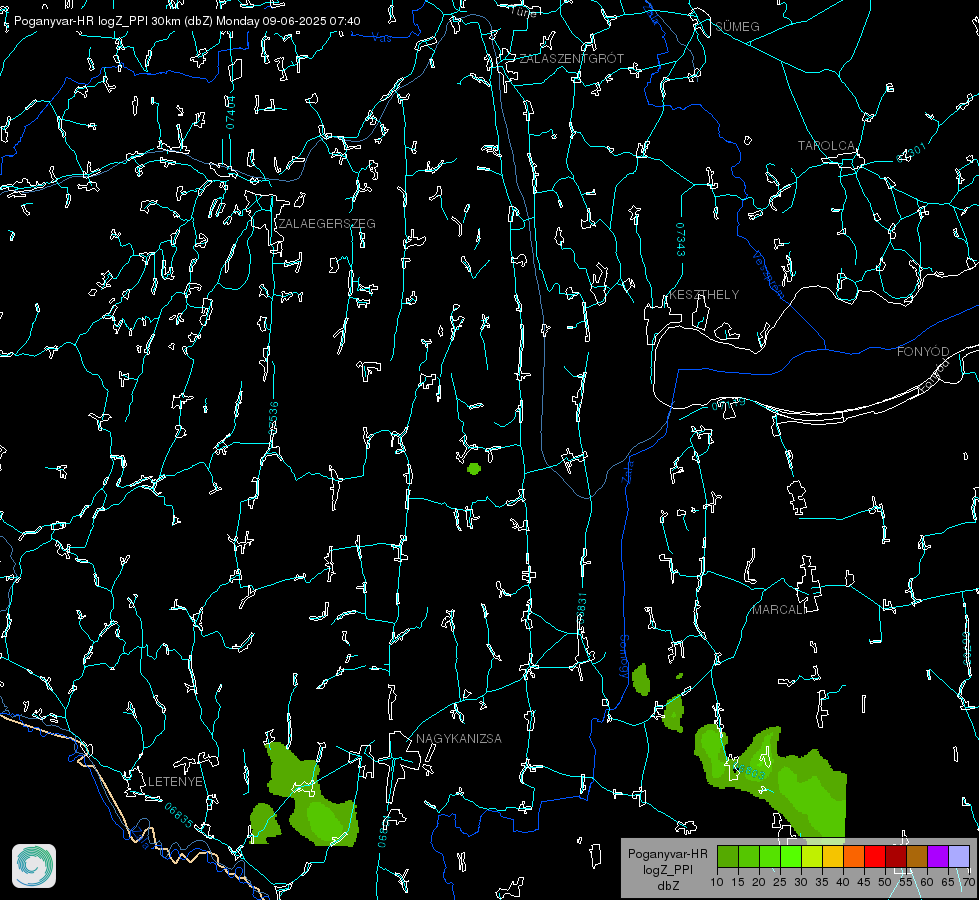Click the 60-65 dBZ purple swatch
979x900 pixels.
pyautogui.click(x=938, y=856)
